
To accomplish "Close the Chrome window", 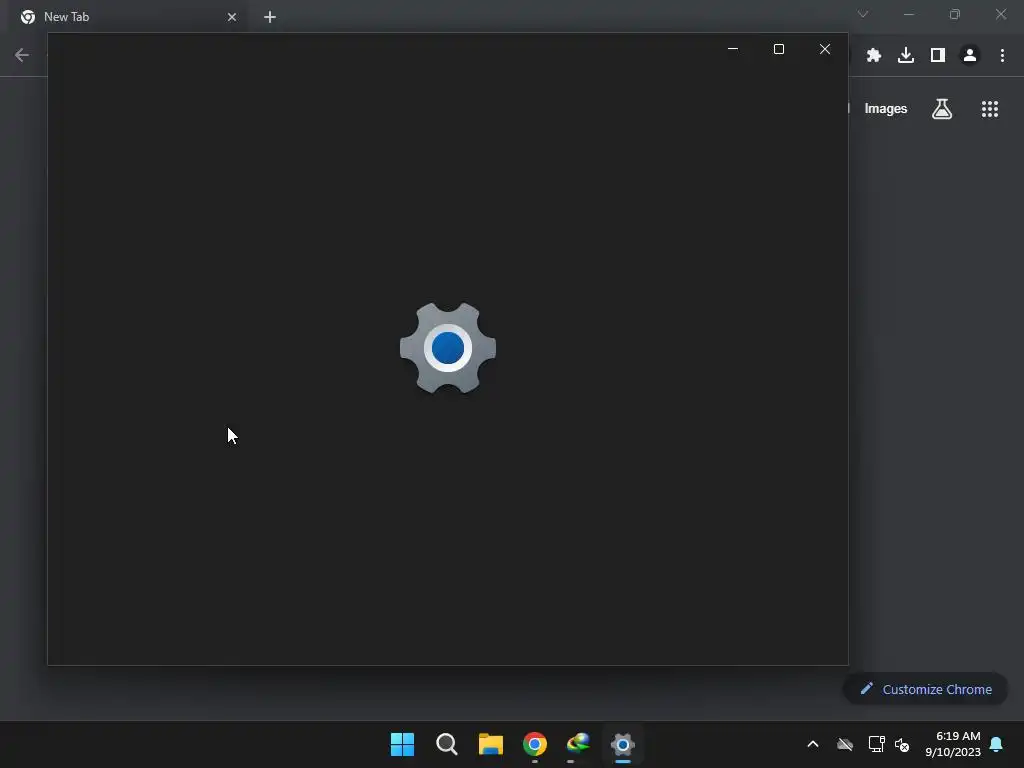I will click(x=1000, y=14).
